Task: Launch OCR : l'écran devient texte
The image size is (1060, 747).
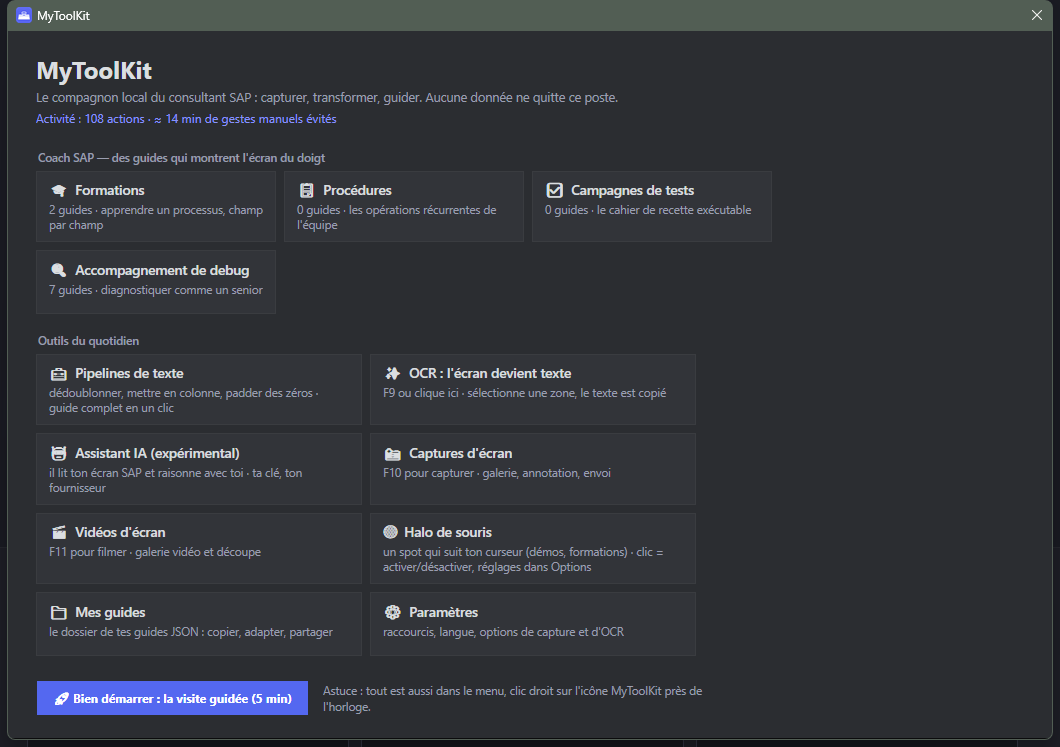Action: 490,374
